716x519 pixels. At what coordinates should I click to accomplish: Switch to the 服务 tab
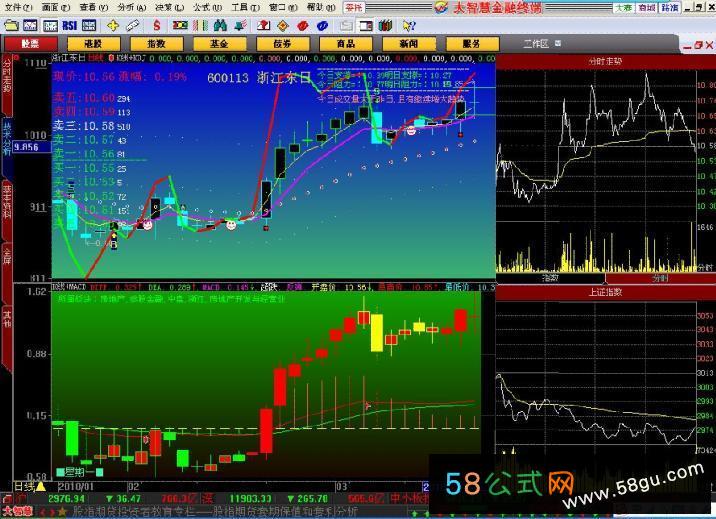tap(472, 44)
